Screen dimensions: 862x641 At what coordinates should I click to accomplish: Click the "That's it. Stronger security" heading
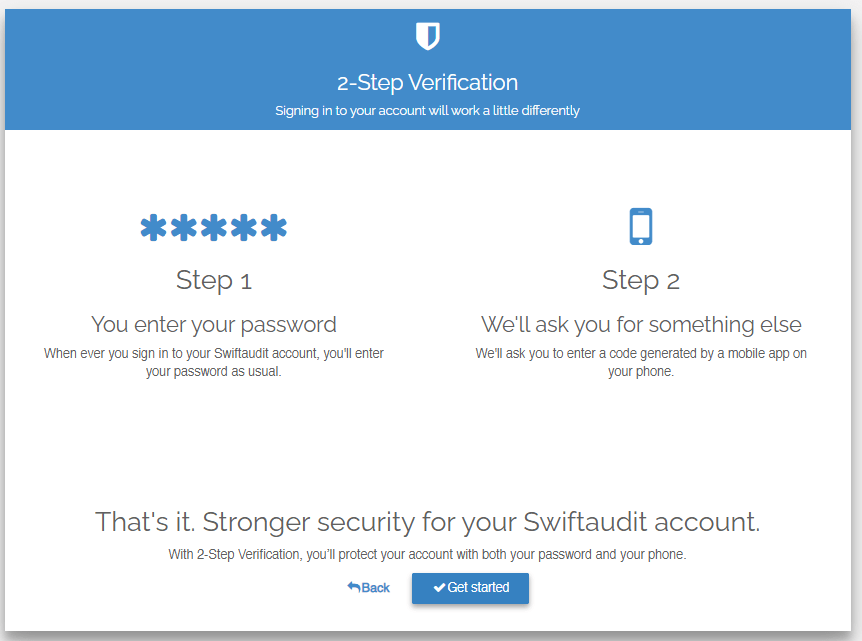coord(427,521)
